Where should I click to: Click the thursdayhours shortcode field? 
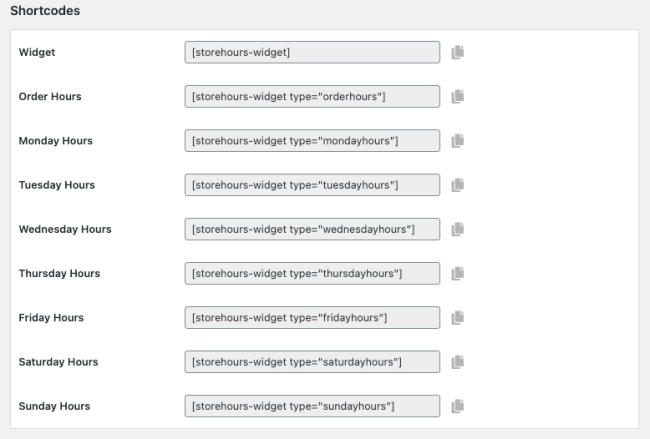pyautogui.click(x=312, y=273)
